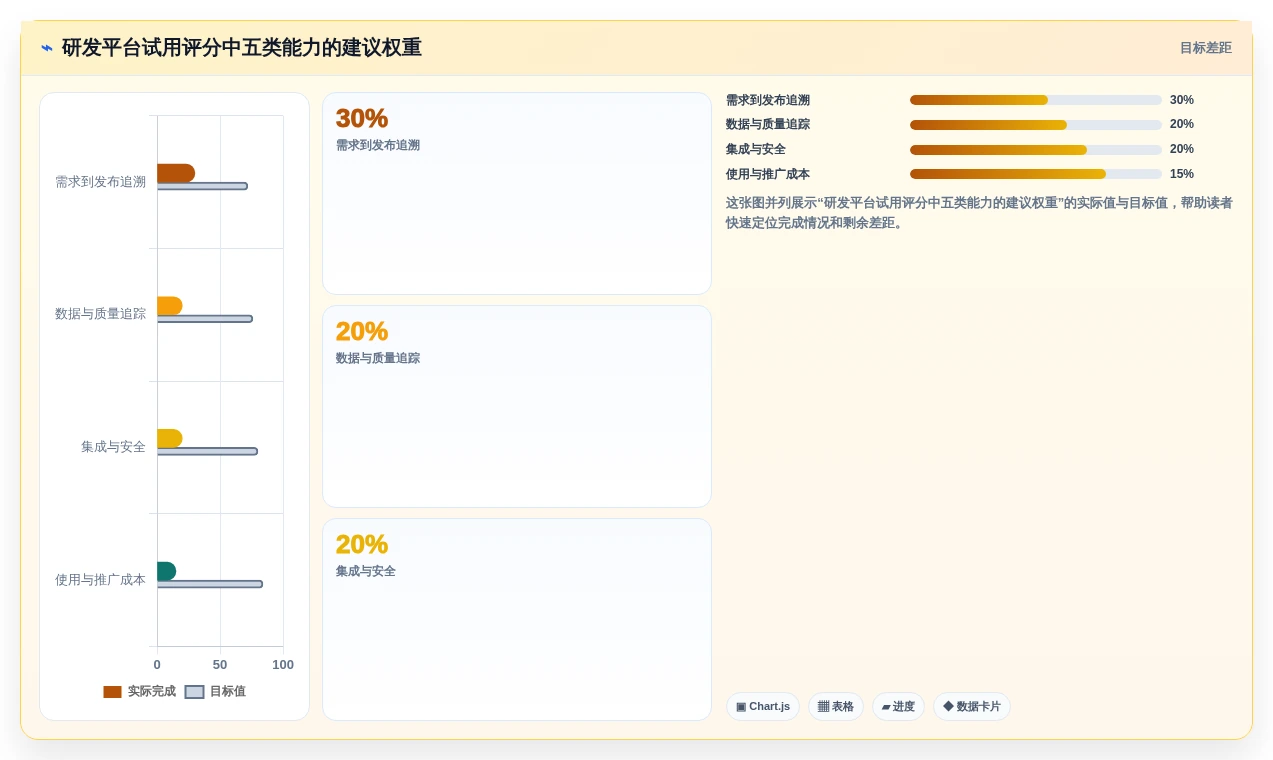
Task: Click the orange actual bar for 数据与质量追踪
Action: click(x=169, y=306)
